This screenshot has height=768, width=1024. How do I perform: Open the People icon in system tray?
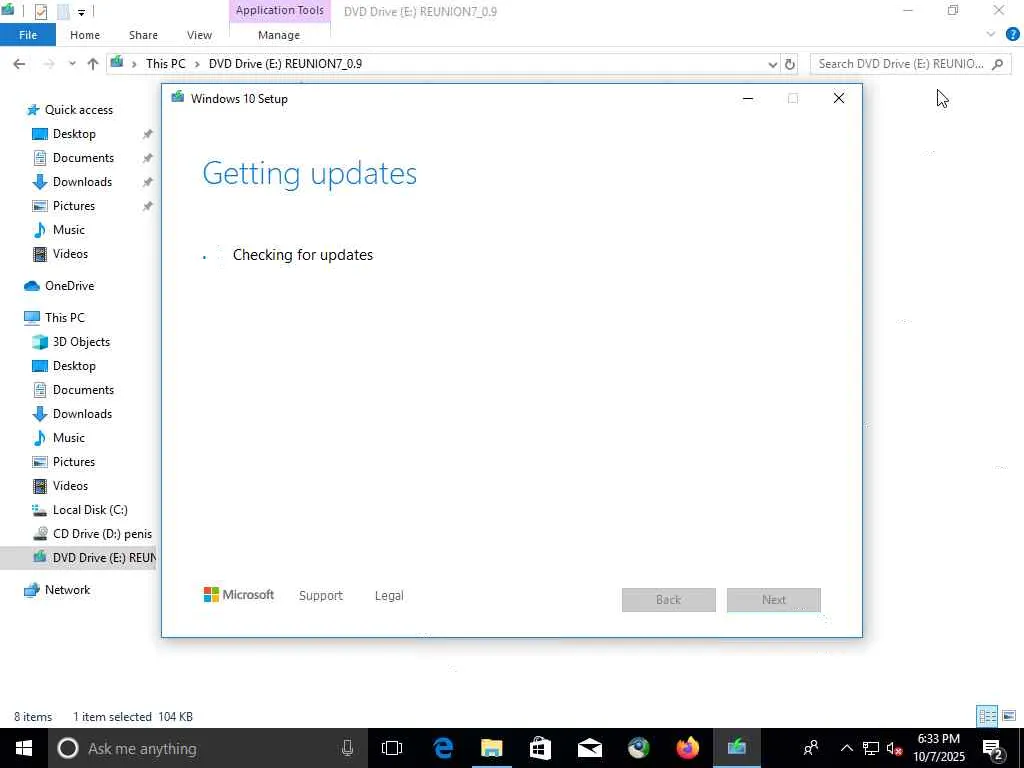(x=810, y=748)
